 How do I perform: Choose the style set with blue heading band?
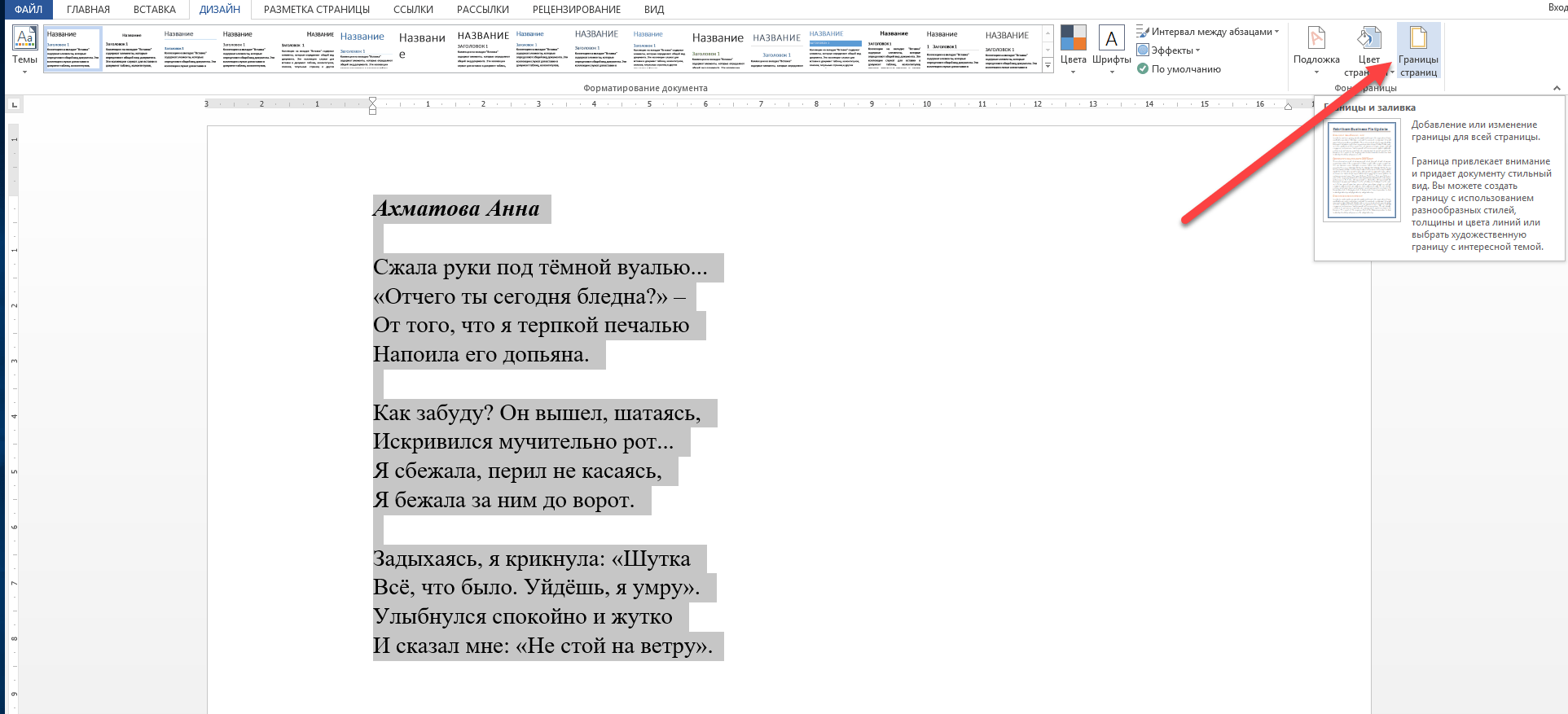pyautogui.click(x=835, y=49)
